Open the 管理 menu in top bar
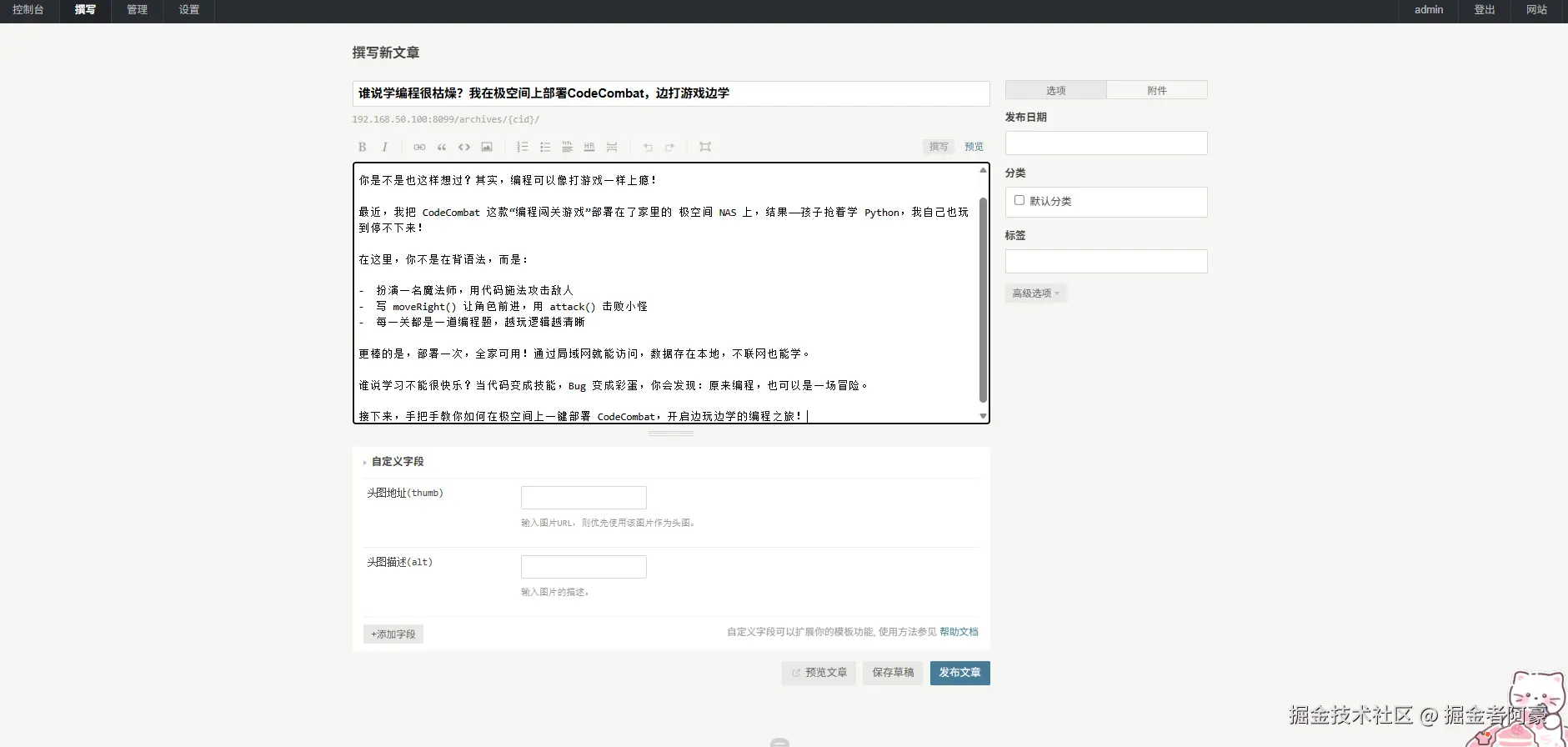 point(137,10)
